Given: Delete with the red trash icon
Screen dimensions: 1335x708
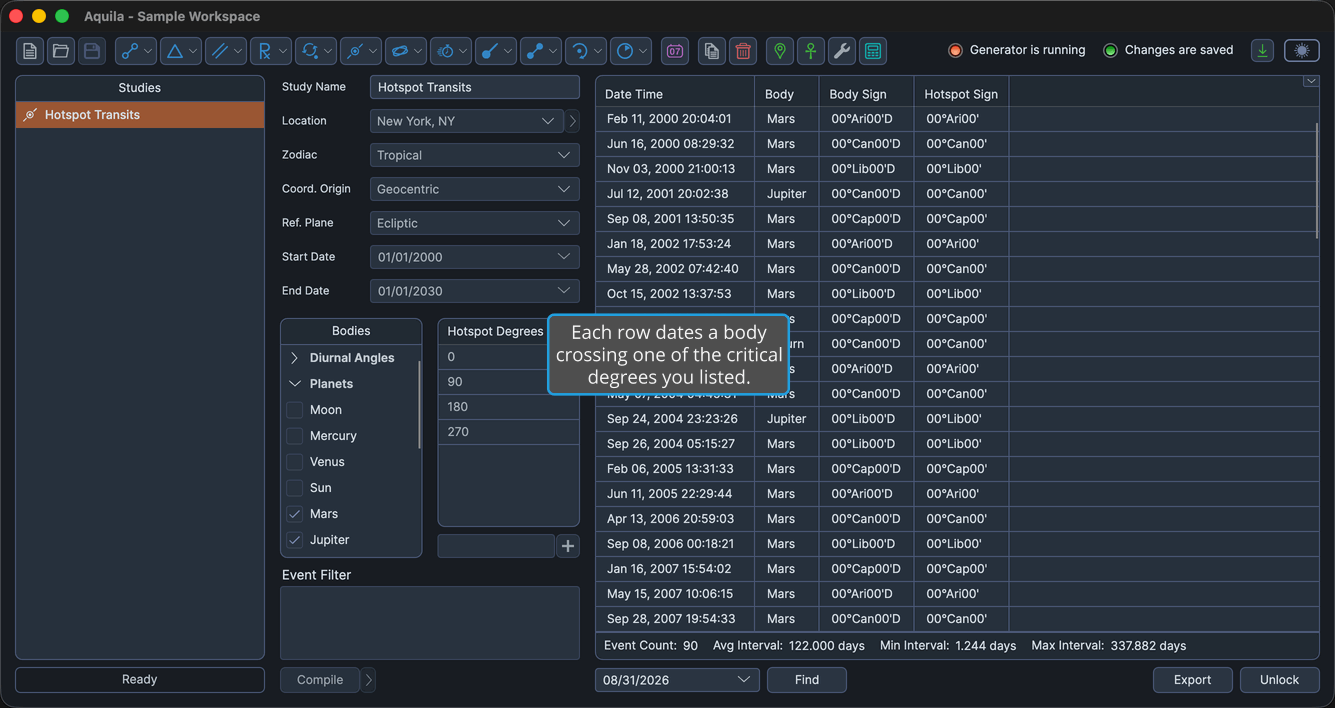Looking at the screenshot, I should [743, 51].
